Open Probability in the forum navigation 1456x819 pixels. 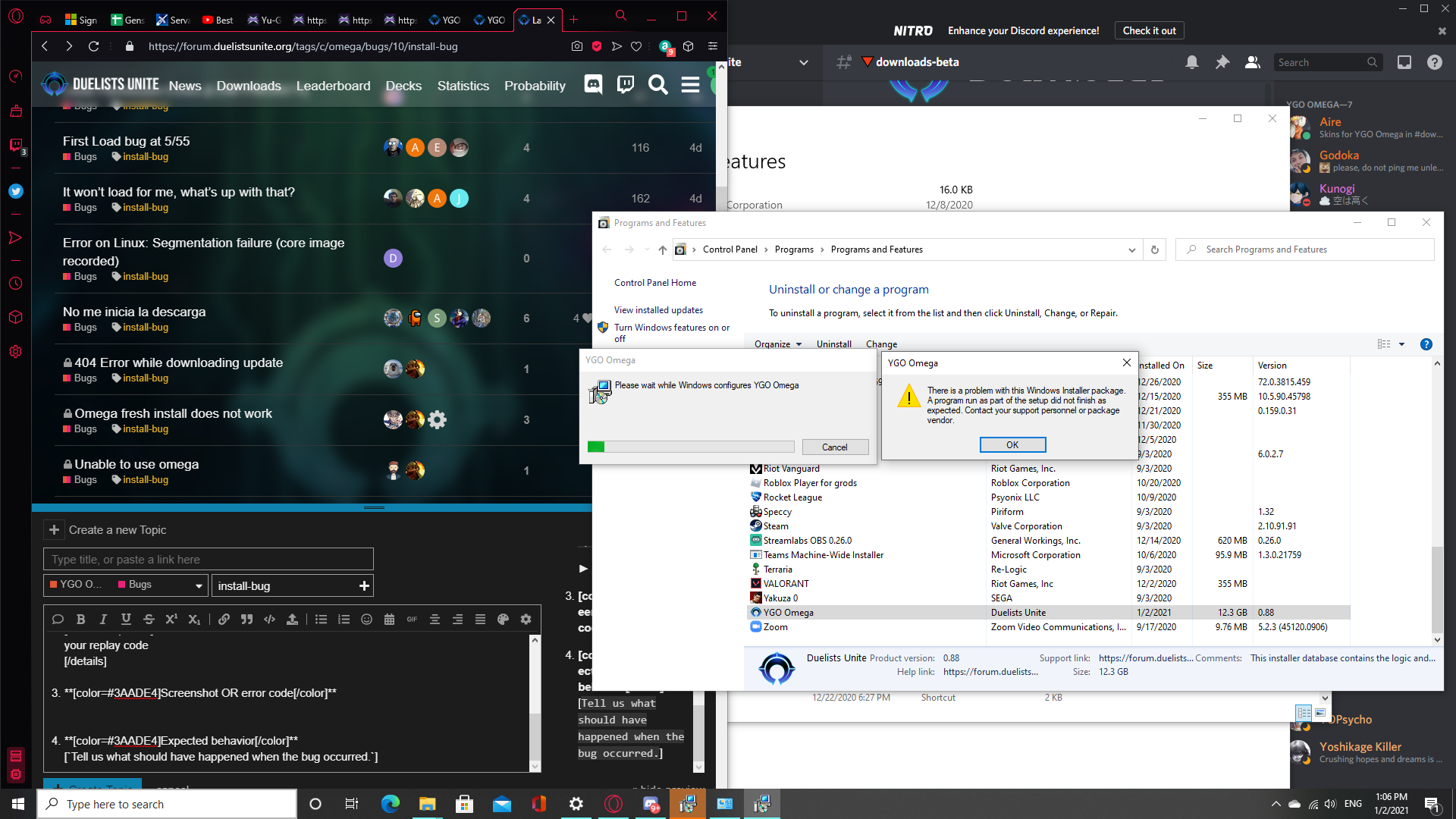535,86
